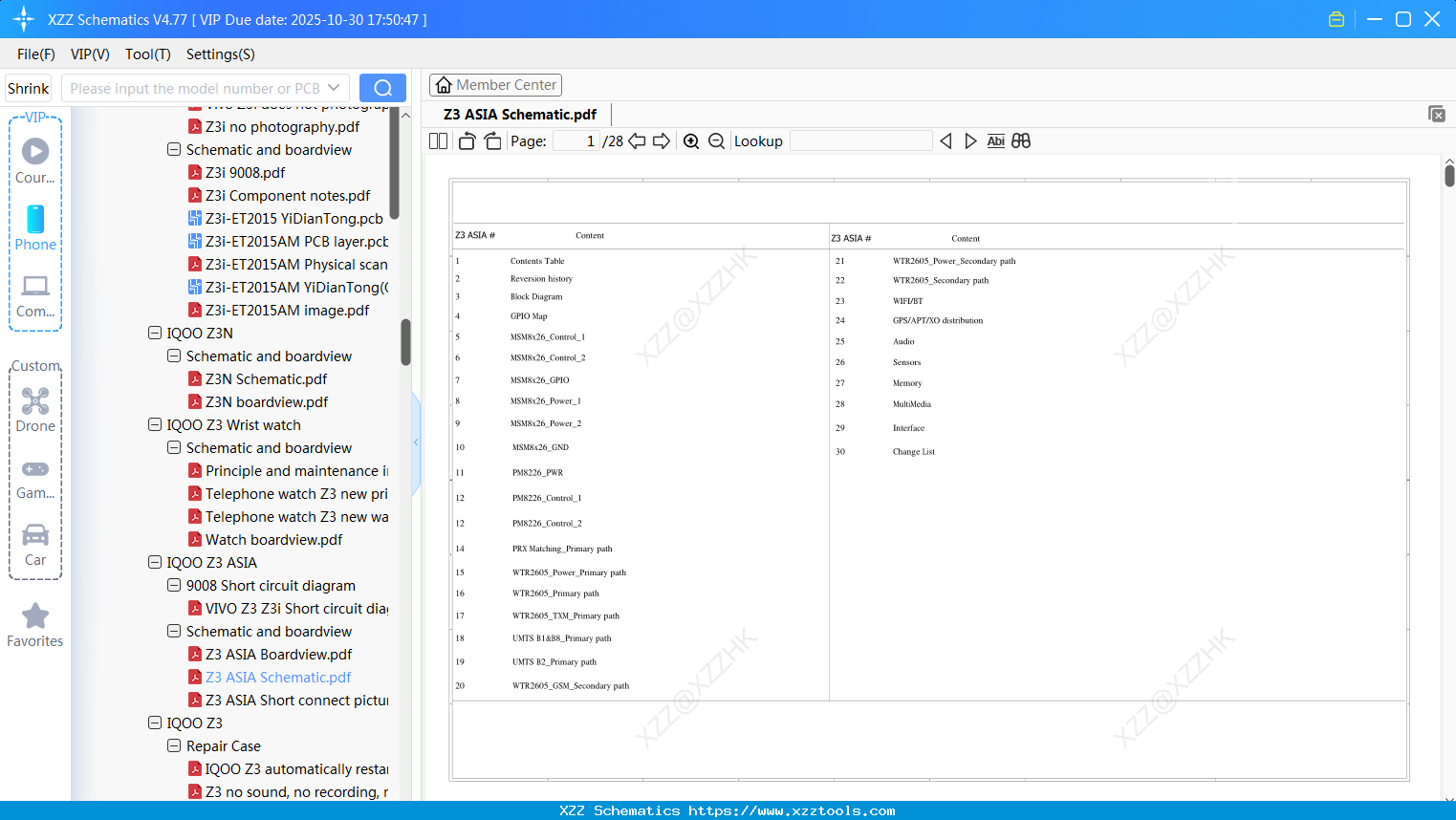Open the model number dropdown

tap(334, 88)
